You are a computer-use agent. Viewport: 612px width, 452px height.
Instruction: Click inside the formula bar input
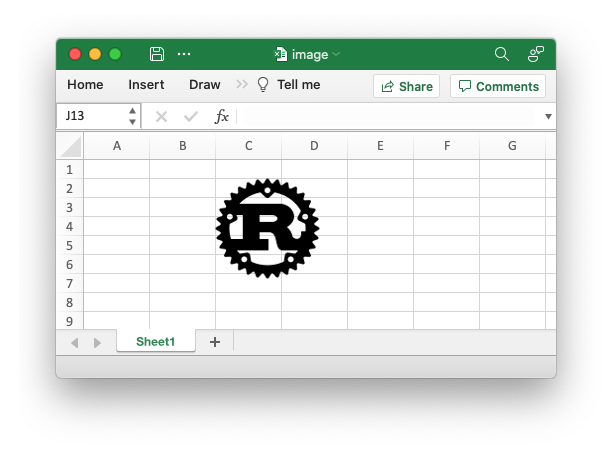[388, 116]
